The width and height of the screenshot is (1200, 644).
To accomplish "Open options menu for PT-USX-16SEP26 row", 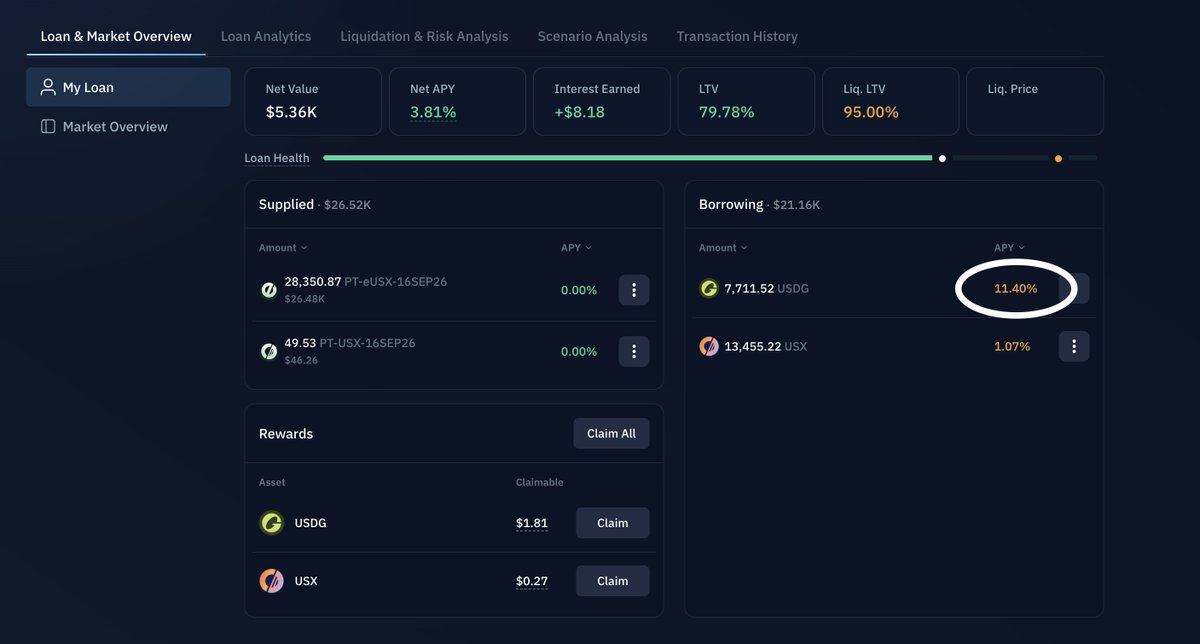I will pos(634,351).
